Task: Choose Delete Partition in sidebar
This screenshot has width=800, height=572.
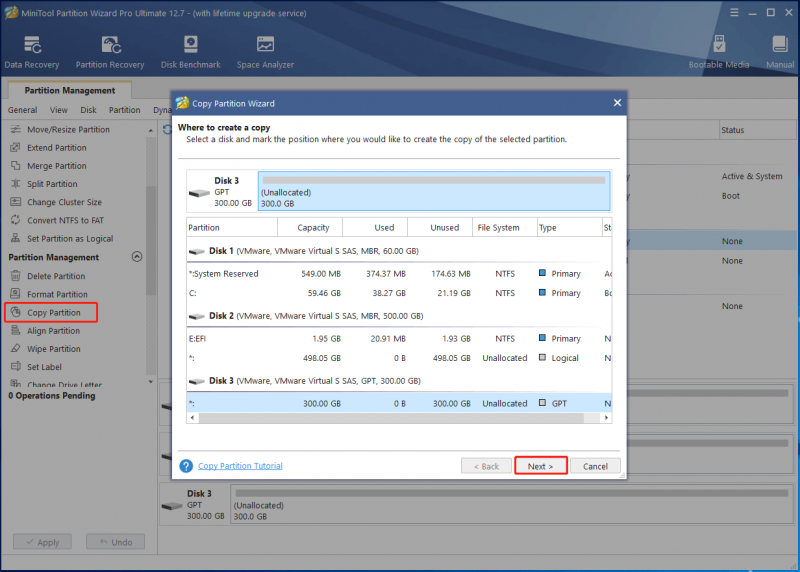Action: 56,276
